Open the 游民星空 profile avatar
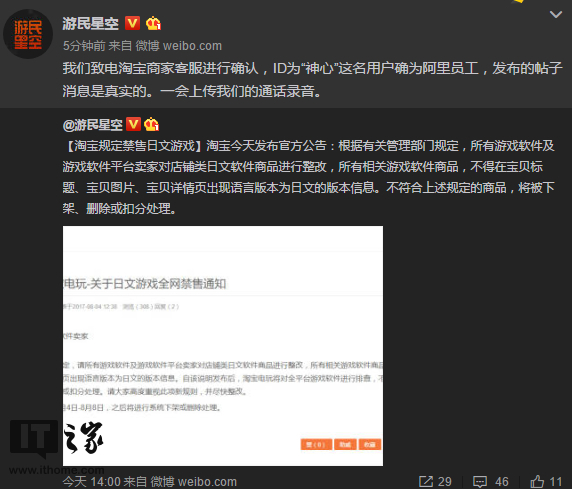 pyautogui.click(x=28, y=34)
